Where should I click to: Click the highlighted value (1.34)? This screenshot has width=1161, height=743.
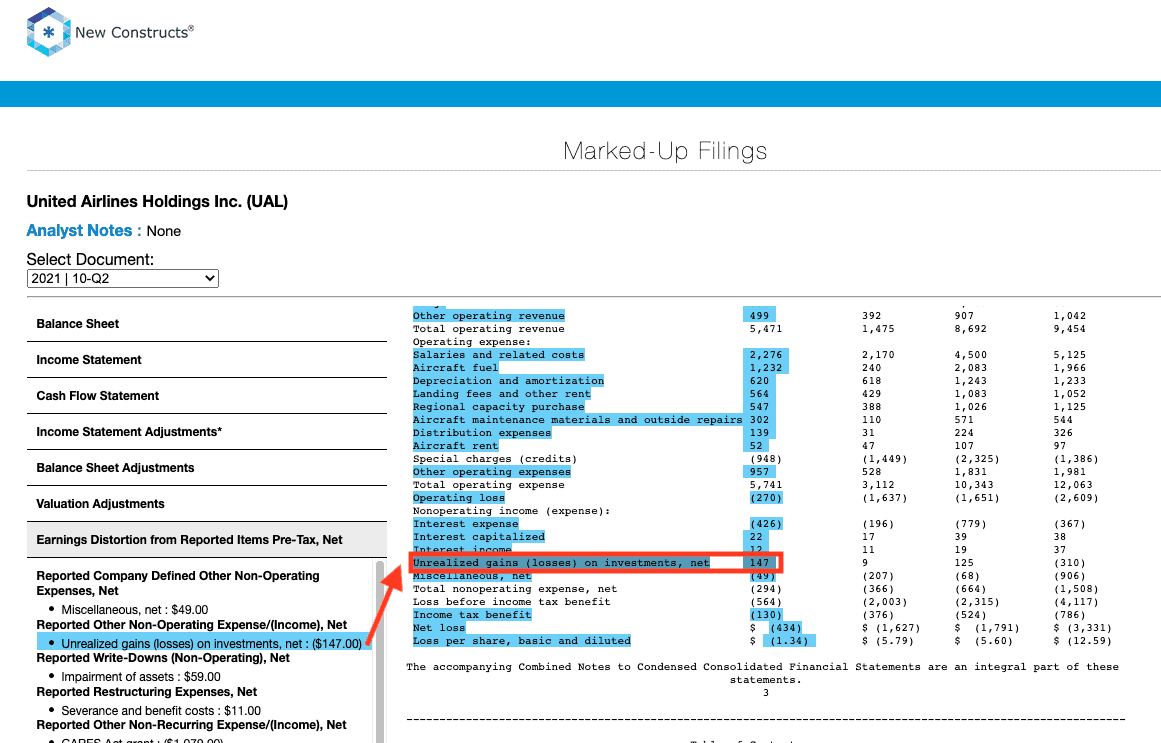pos(789,641)
